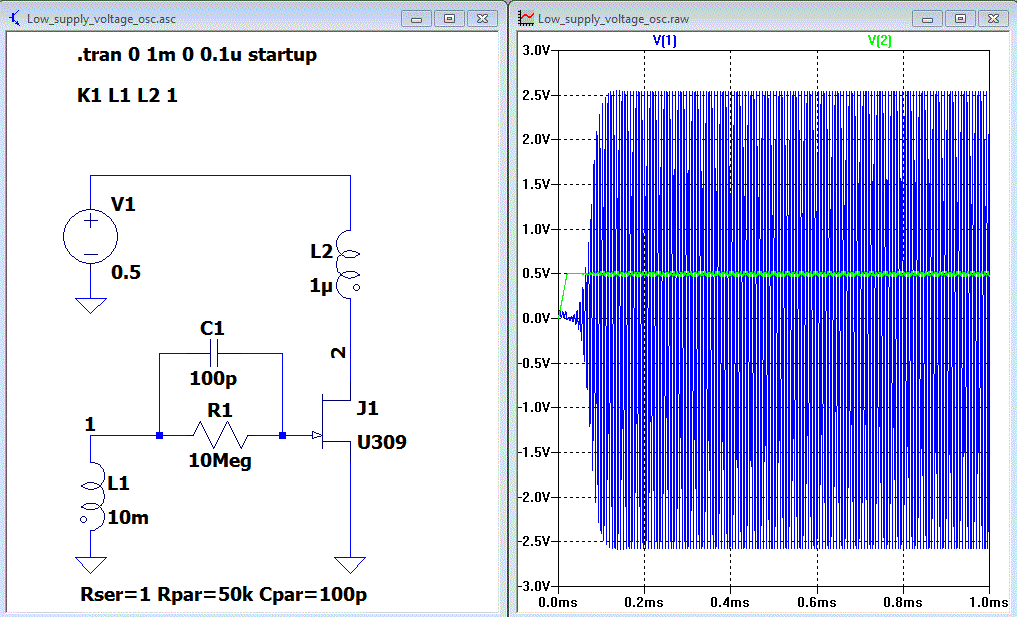
Task: Click the Rser=1 Rpar=50k Cpar=100p text
Action: pos(224,594)
